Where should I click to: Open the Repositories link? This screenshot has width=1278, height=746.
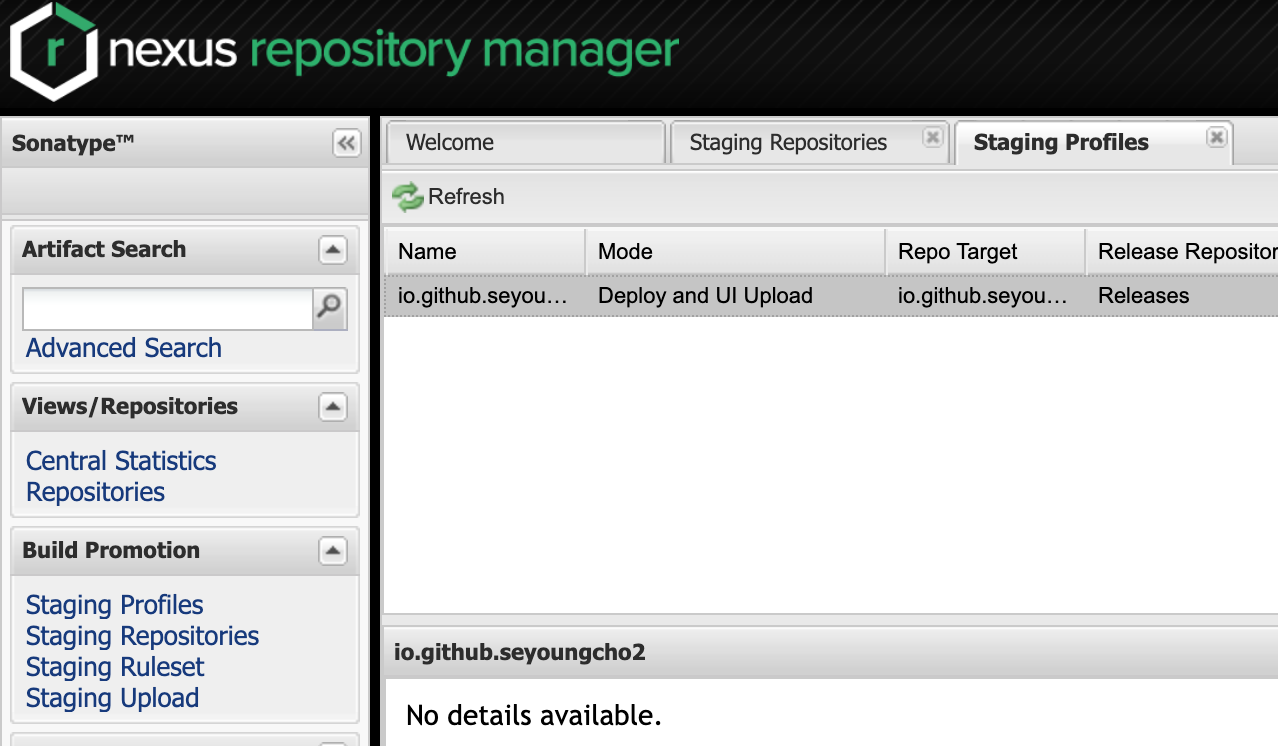(95, 492)
